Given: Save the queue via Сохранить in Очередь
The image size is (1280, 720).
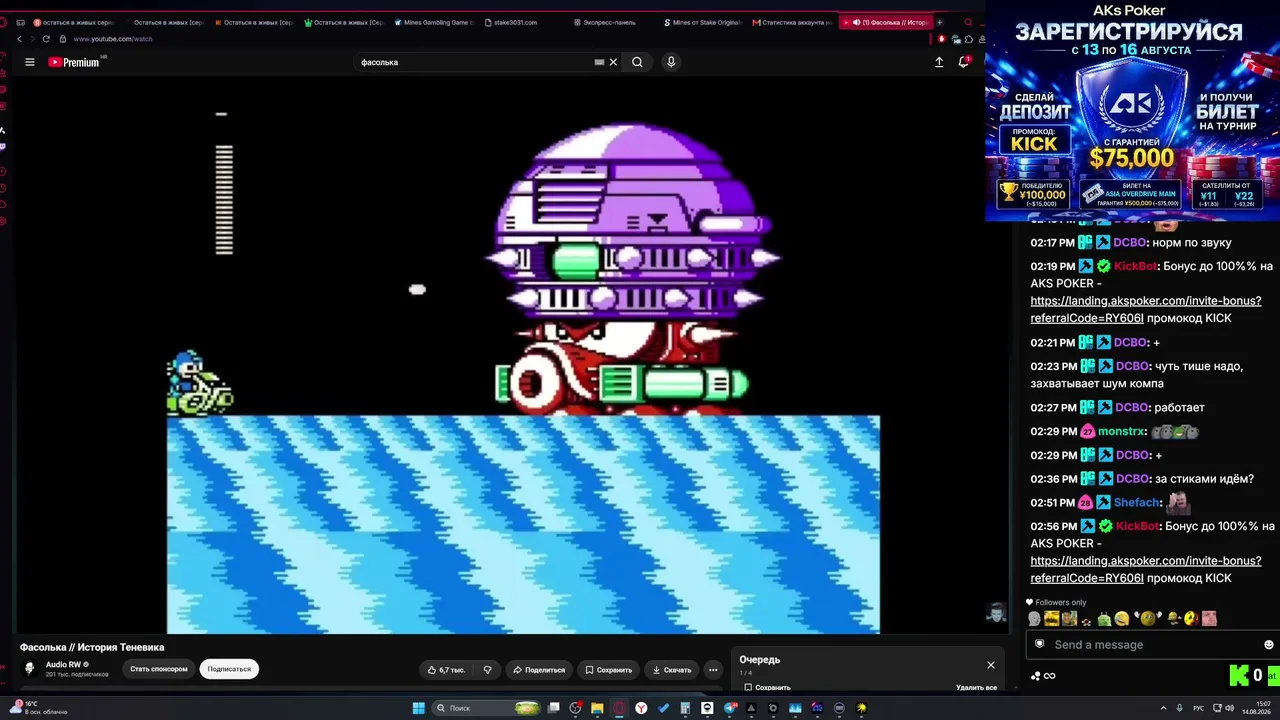Looking at the screenshot, I should point(767,688).
